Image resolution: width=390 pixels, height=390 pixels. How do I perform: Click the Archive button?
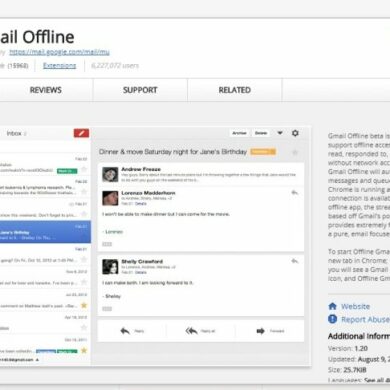(x=239, y=133)
